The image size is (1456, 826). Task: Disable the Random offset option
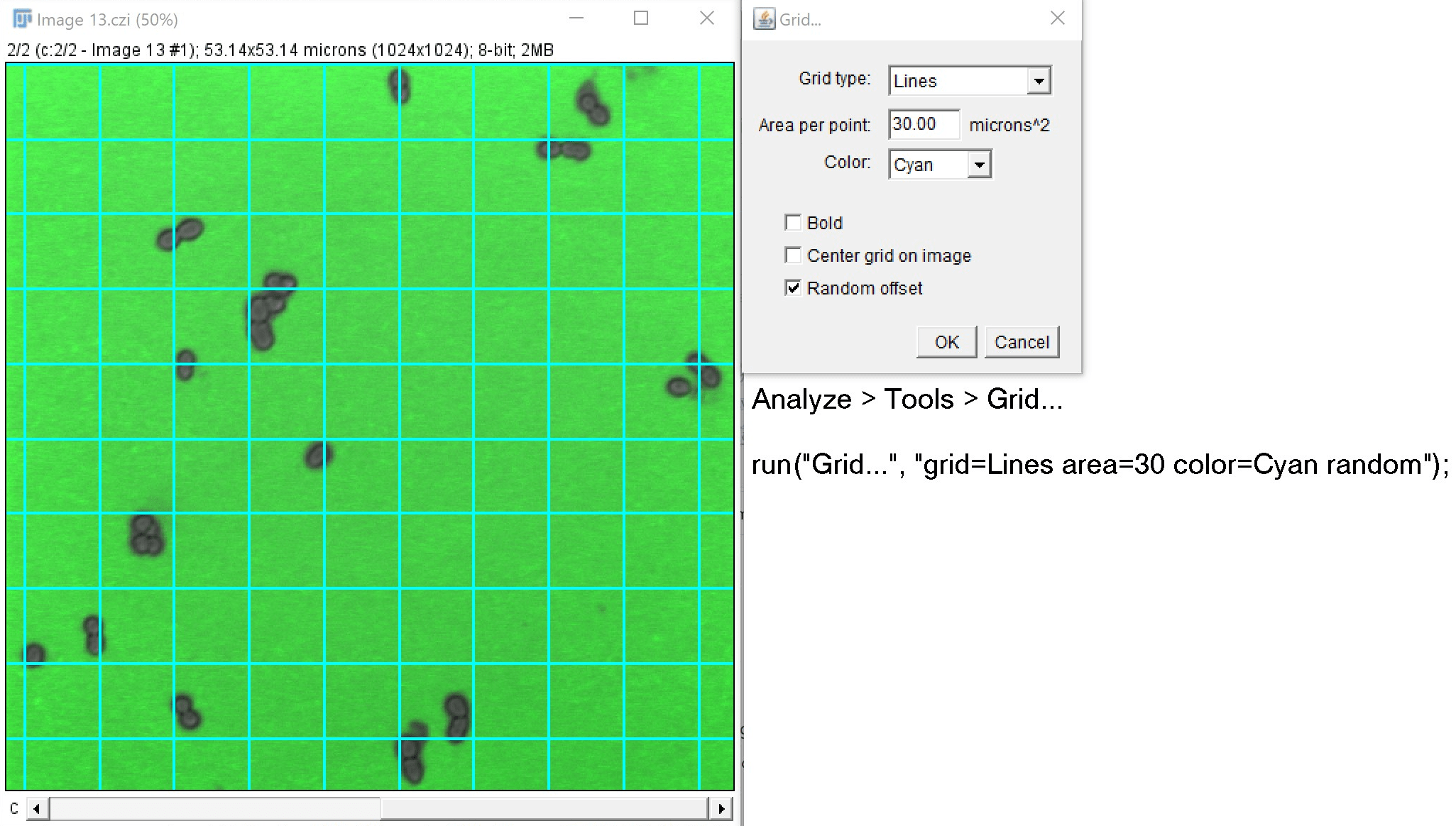click(x=793, y=288)
